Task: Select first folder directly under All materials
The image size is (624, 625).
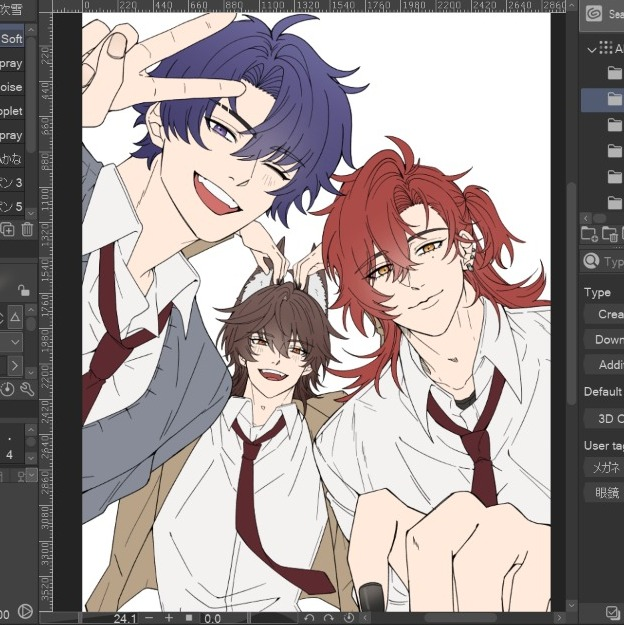Action: [614, 73]
